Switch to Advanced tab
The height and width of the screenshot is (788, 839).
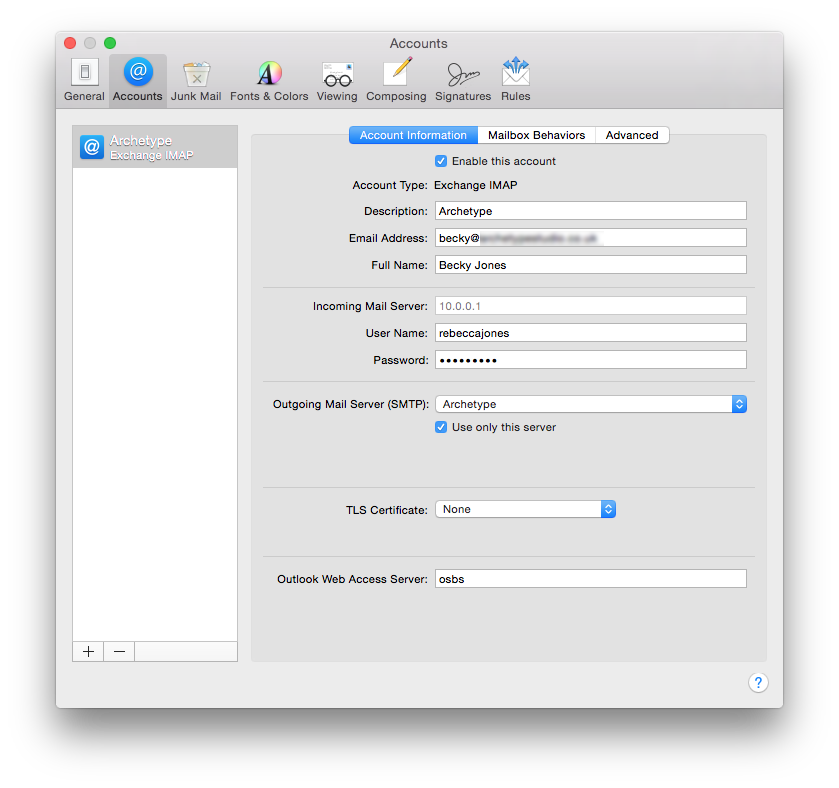pyautogui.click(x=632, y=135)
